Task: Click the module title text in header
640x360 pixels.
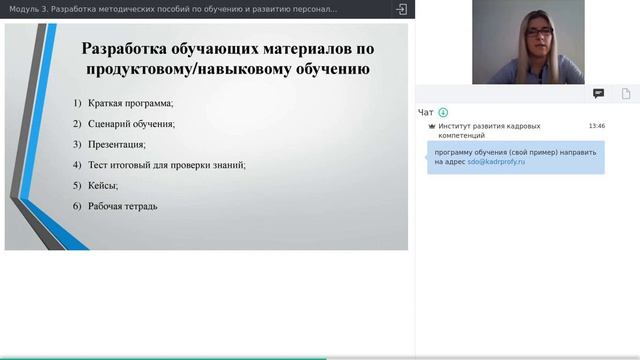Action: point(173,9)
